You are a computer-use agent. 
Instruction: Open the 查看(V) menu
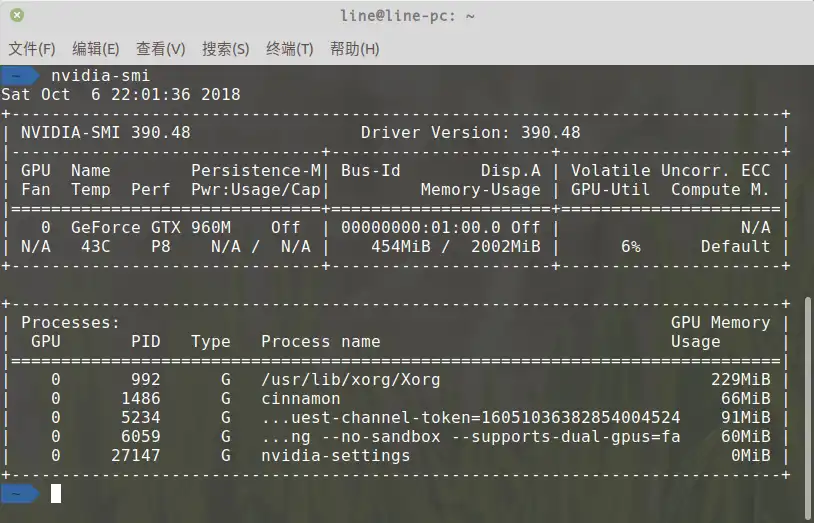[x=160, y=49]
